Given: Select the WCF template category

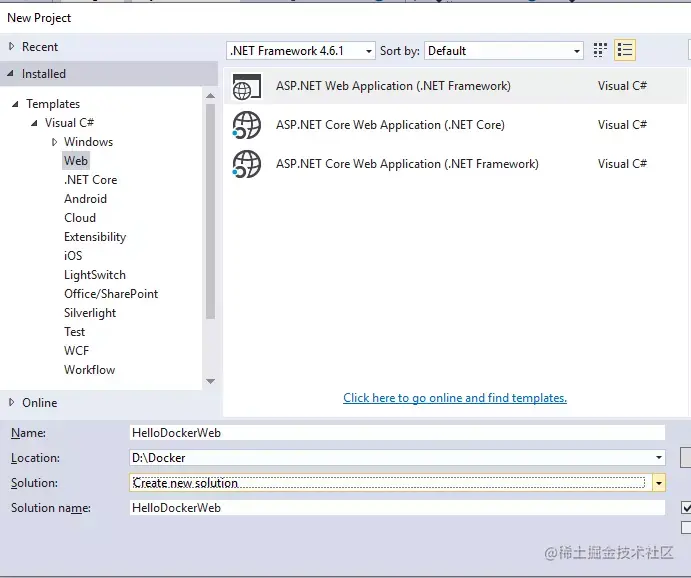Looking at the screenshot, I should (x=76, y=351).
